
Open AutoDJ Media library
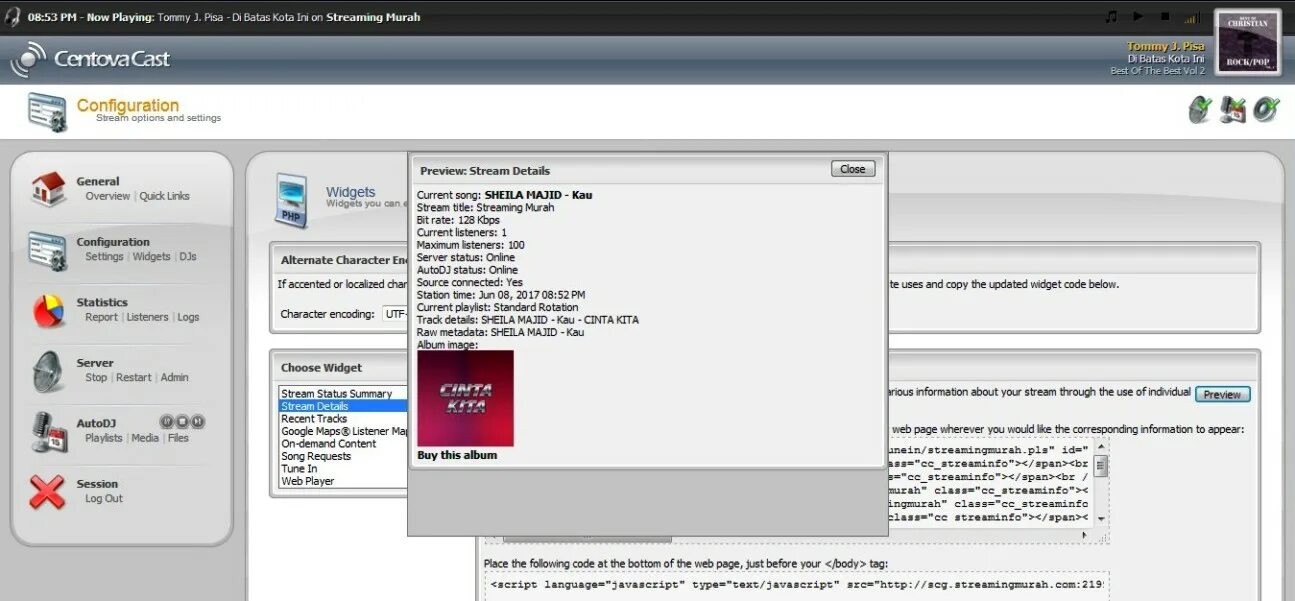tap(145, 438)
